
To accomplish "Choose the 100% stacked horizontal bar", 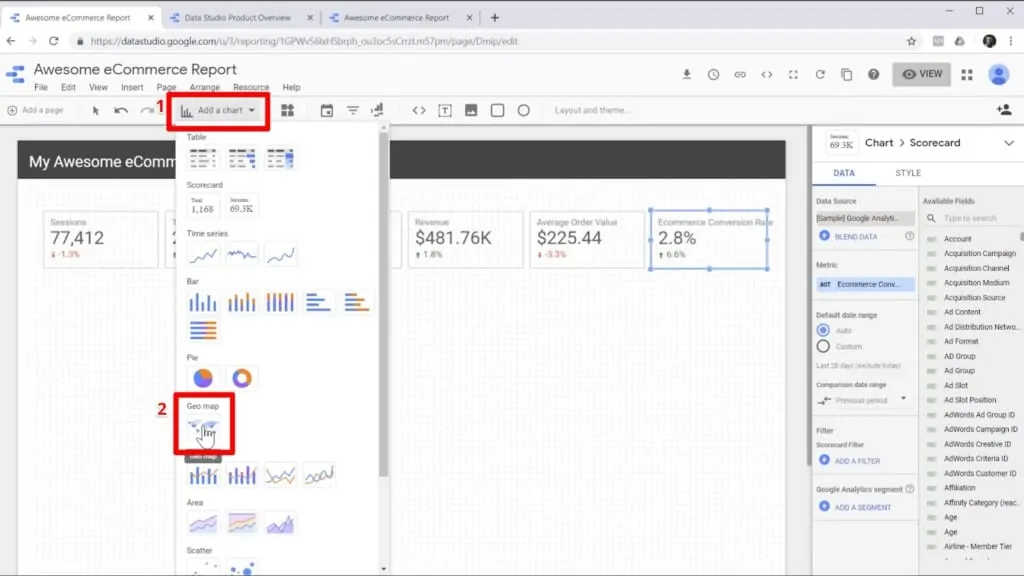I will coord(203,330).
